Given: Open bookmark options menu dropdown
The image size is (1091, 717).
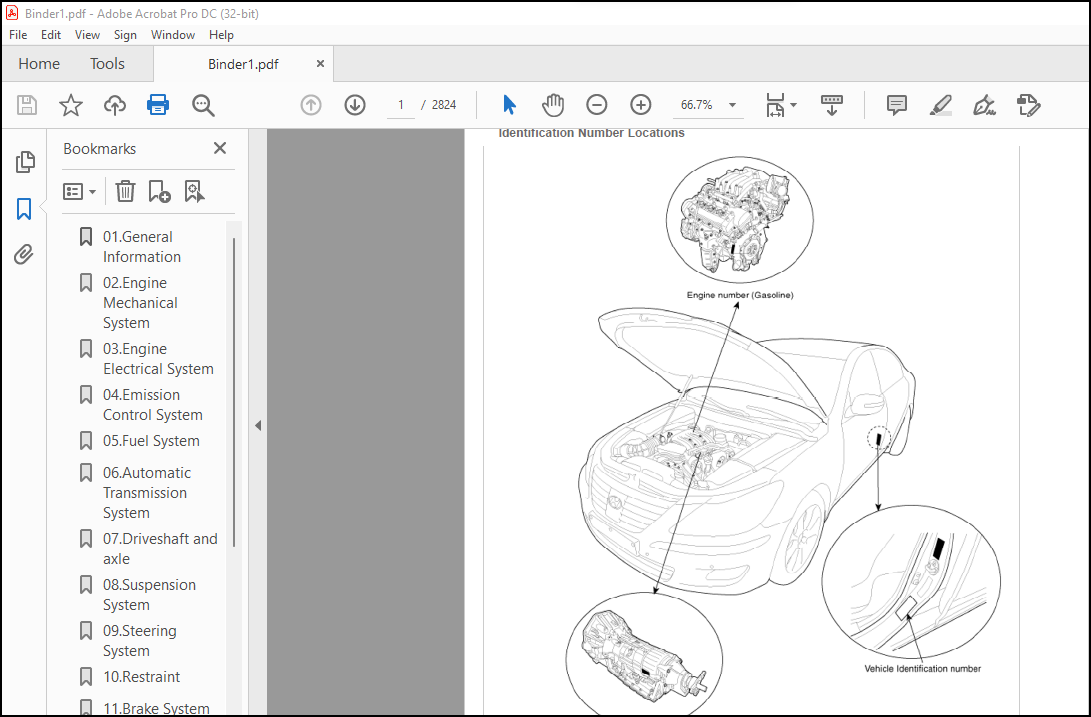Looking at the screenshot, I should point(79,191).
